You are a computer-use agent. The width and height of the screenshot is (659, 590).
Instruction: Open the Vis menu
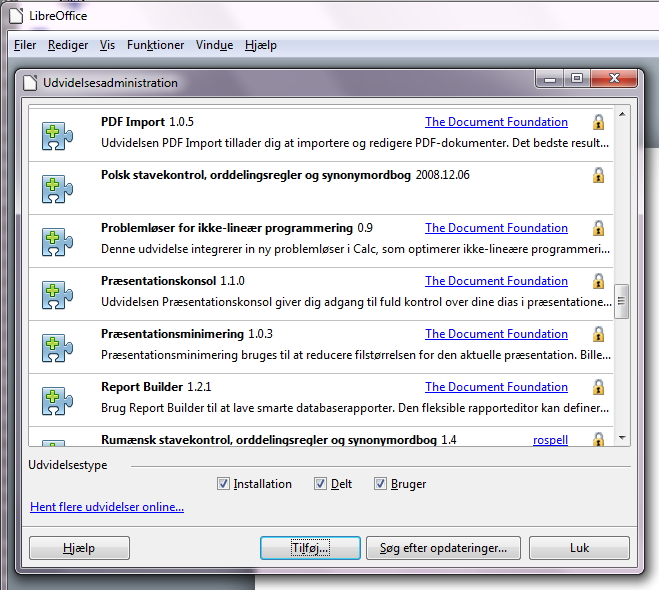pyautogui.click(x=107, y=45)
